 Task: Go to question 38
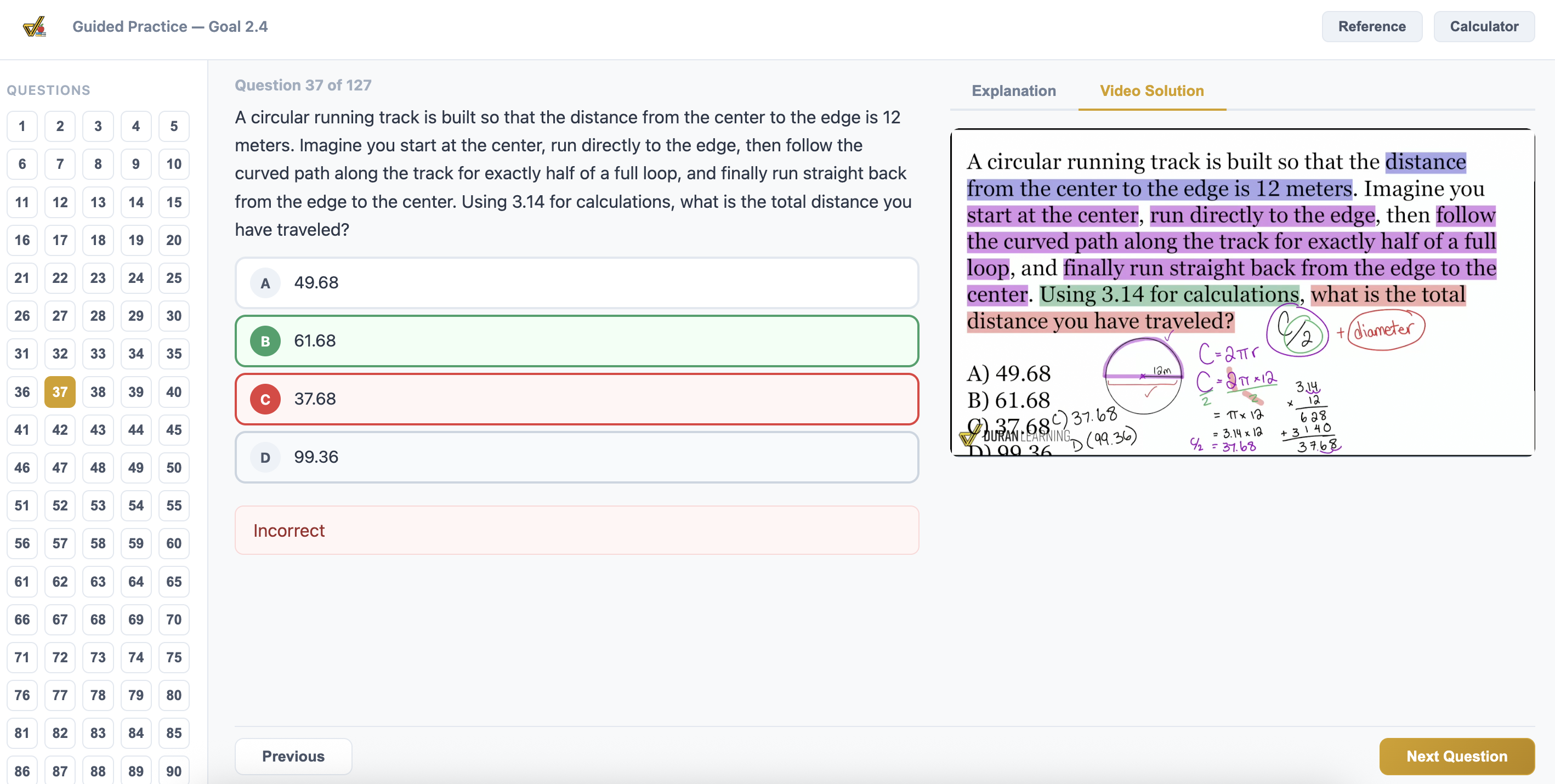98,391
